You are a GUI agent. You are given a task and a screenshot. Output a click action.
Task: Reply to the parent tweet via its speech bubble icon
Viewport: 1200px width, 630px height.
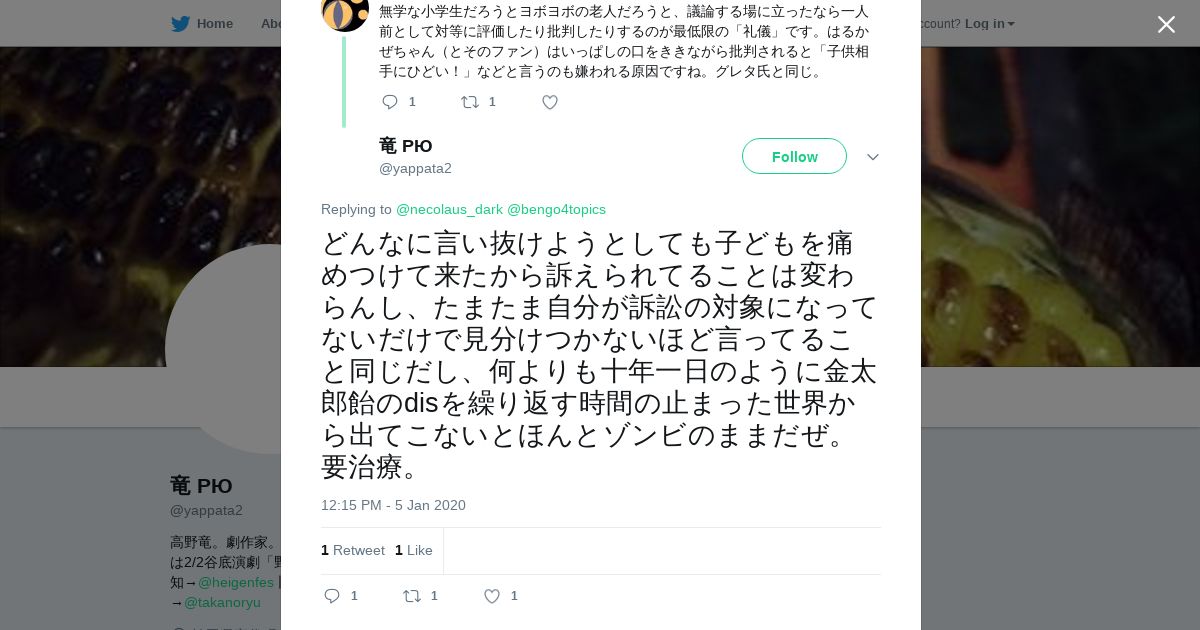(390, 102)
